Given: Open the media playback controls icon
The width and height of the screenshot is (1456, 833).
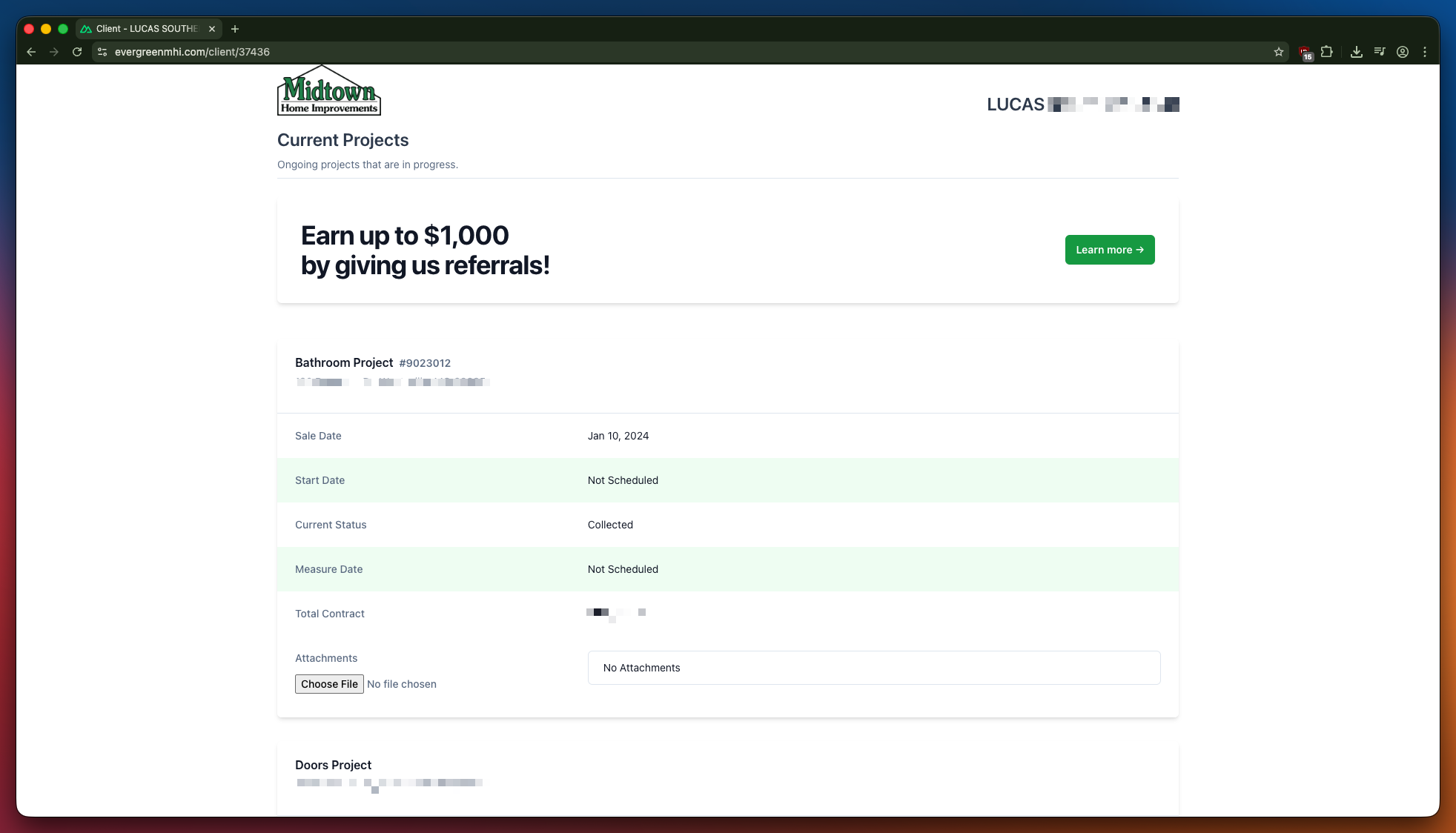Looking at the screenshot, I should [x=1380, y=52].
